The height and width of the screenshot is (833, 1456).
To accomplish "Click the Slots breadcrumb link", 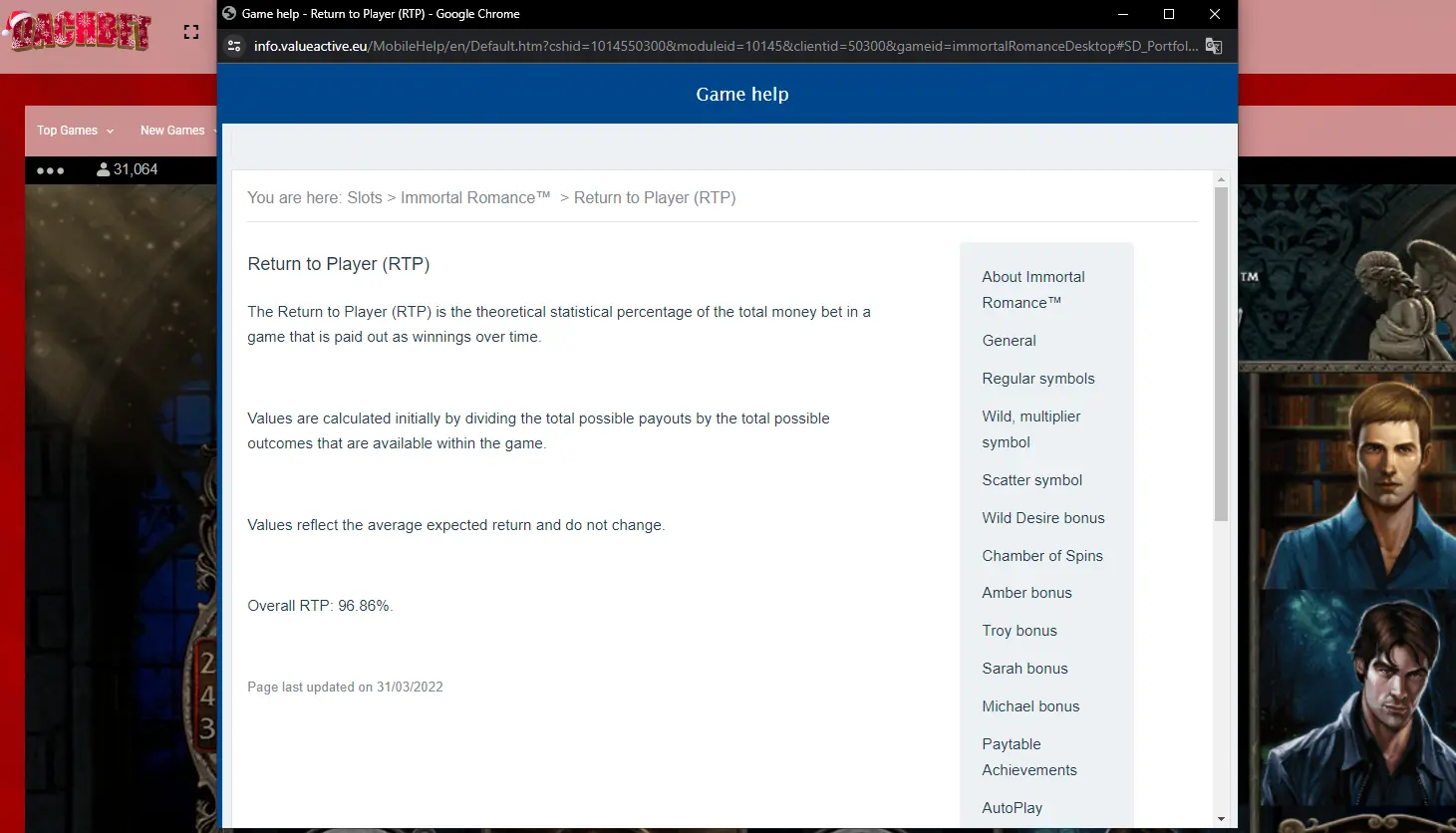I will pos(365,198).
